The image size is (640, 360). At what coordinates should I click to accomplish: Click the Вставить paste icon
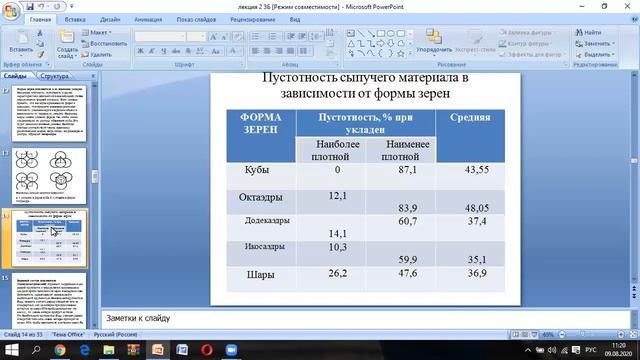[22, 38]
